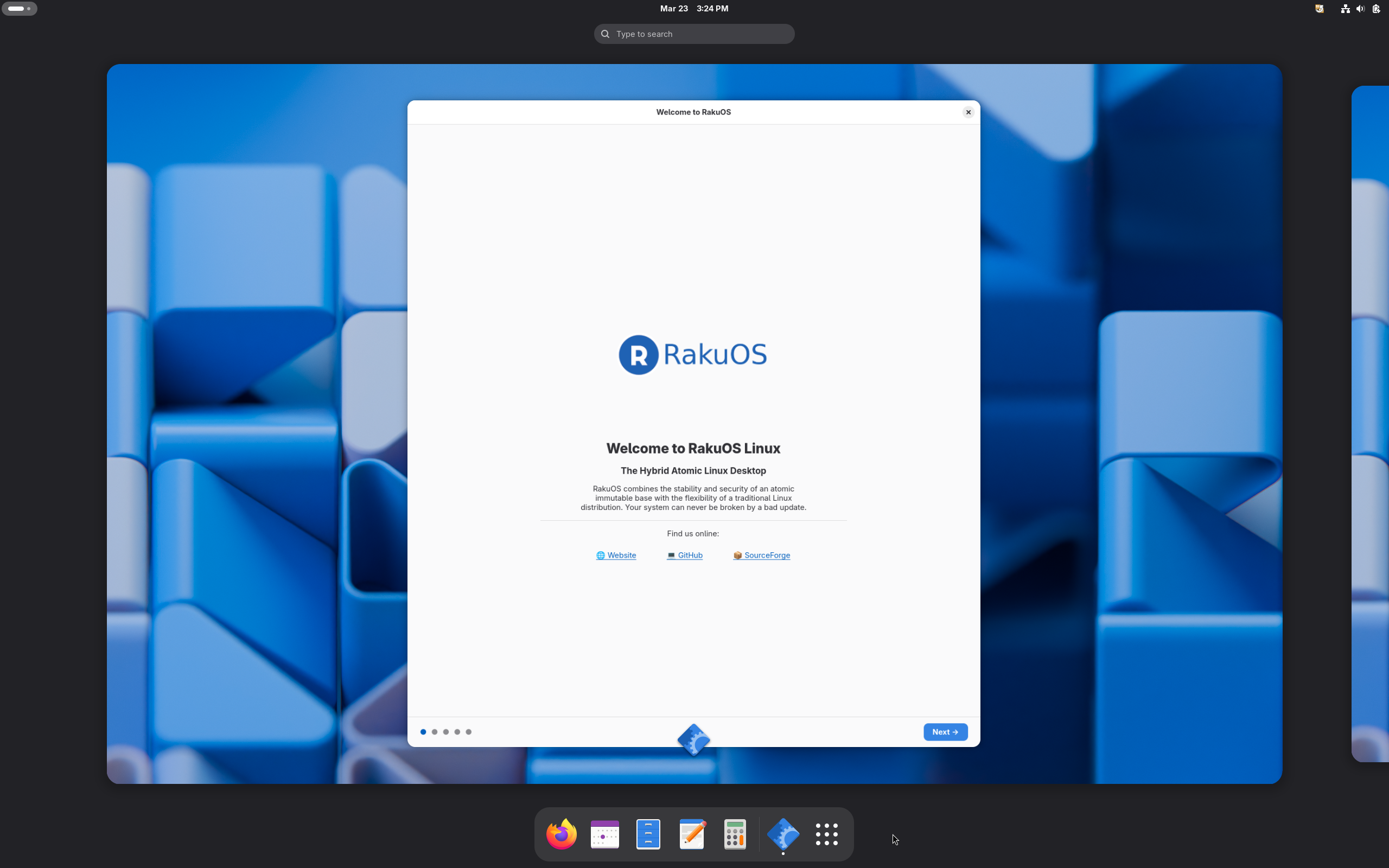Image resolution: width=1389 pixels, height=868 pixels.
Task: Click the leftmost tray icon beside network
Action: point(1319,9)
